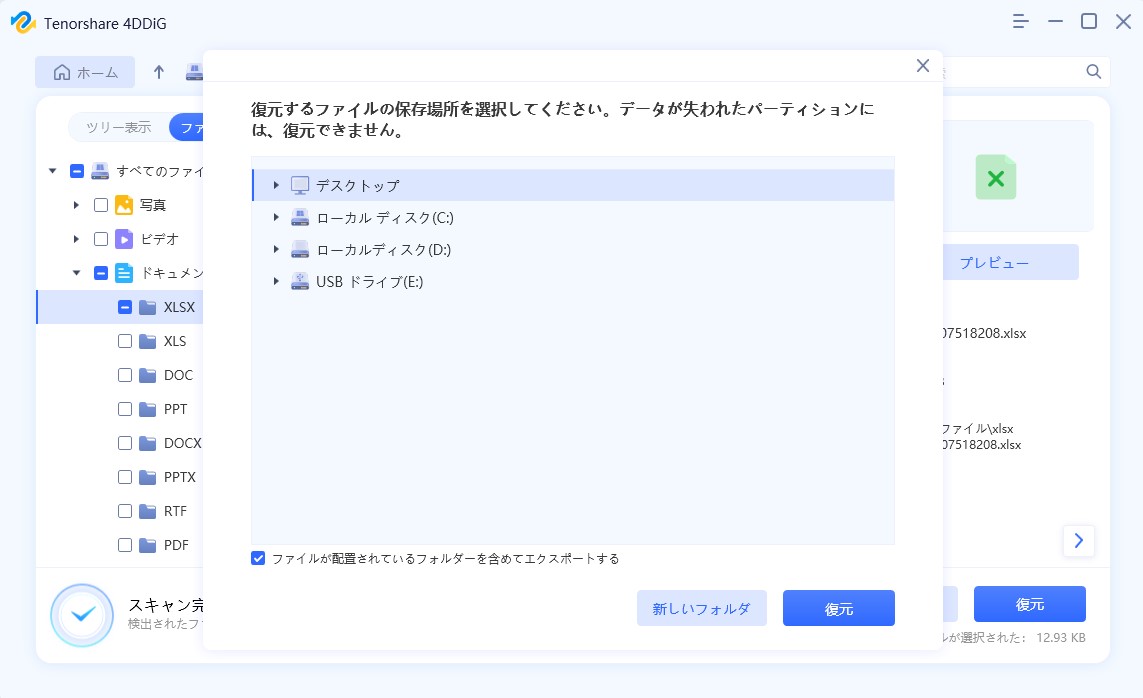Tick the RTF checkbox
Image resolution: width=1143 pixels, height=698 pixels.
(125, 511)
